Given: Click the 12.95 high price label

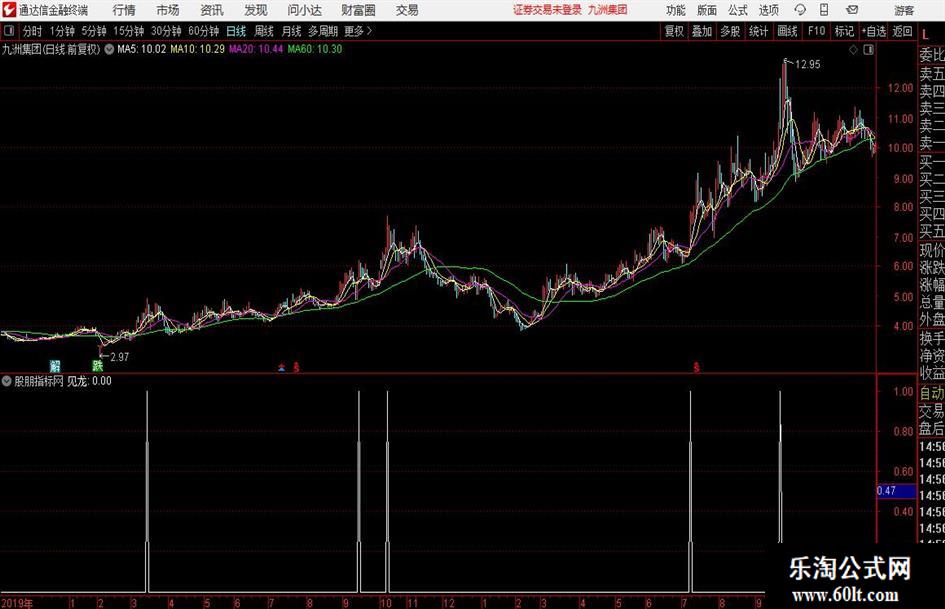Looking at the screenshot, I should pos(808,65).
